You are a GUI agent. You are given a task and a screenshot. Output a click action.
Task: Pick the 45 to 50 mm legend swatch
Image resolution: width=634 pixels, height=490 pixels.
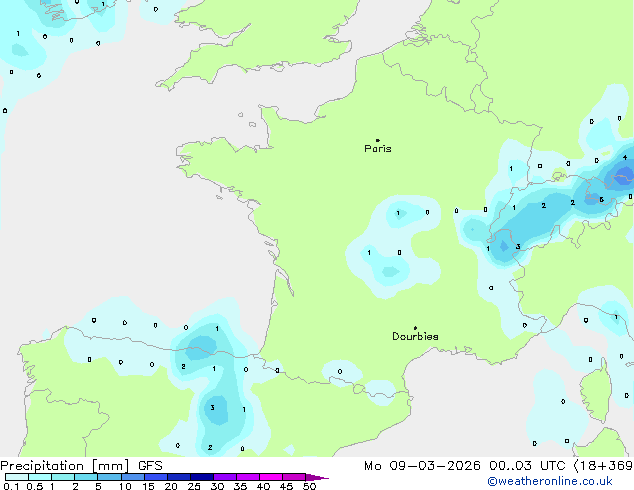tap(294, 477)
